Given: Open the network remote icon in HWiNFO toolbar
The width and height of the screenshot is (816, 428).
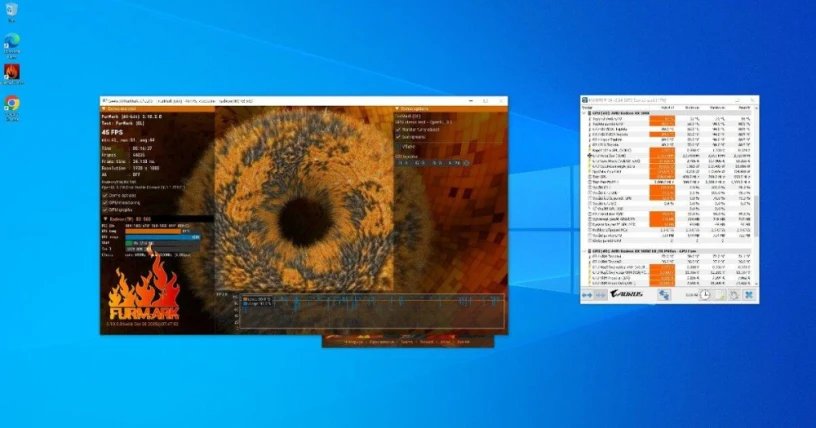Looking at the screenshot, I should pyautogui.click(x=664, y=295).
